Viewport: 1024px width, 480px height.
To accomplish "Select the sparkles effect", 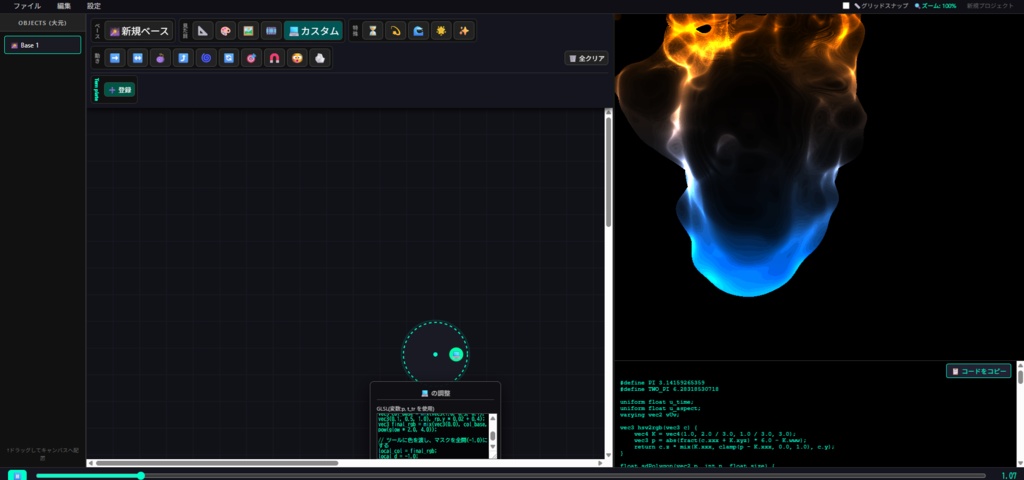I will coord(464,31).
